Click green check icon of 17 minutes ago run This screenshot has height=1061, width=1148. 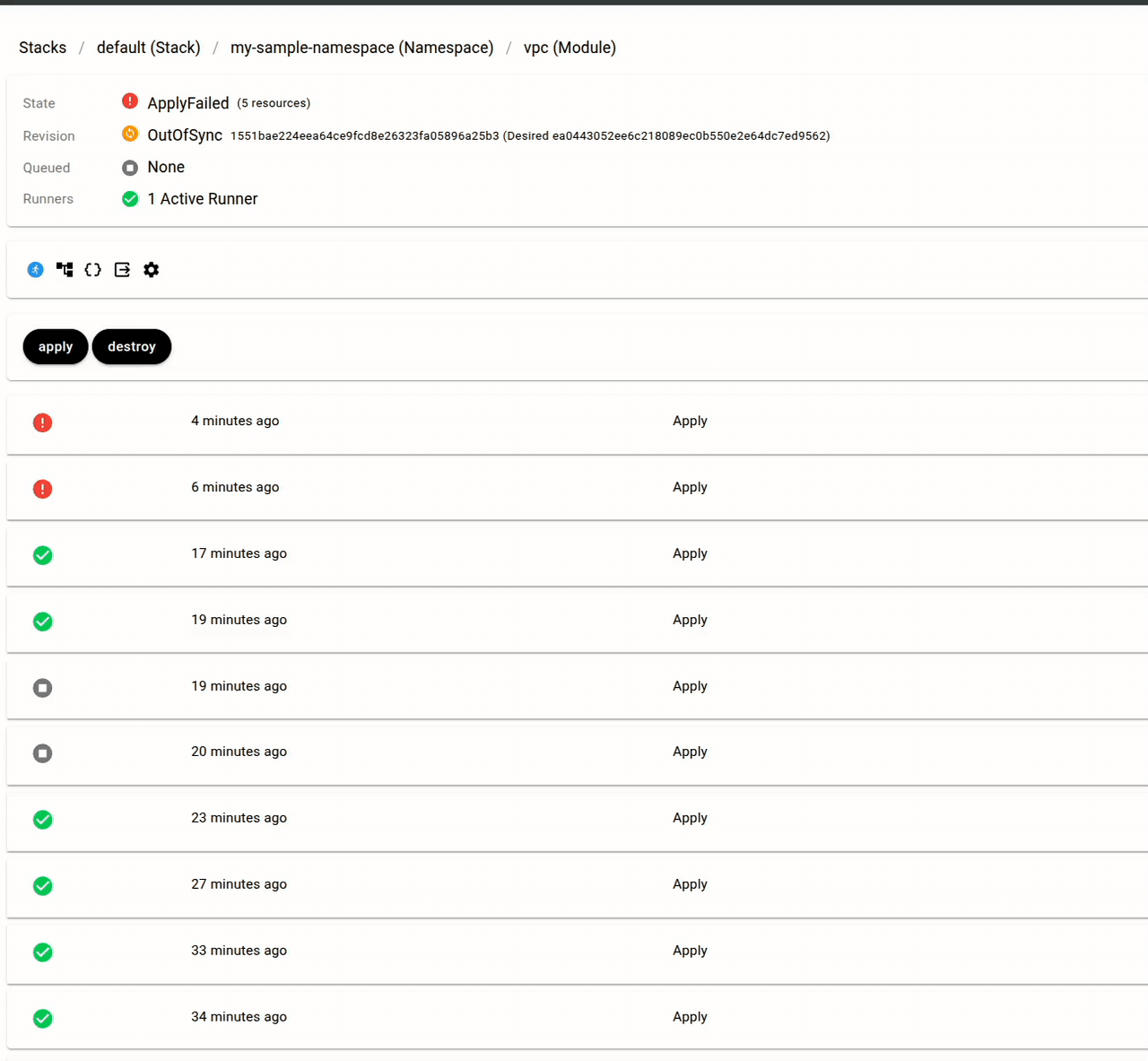click(42, 555)
